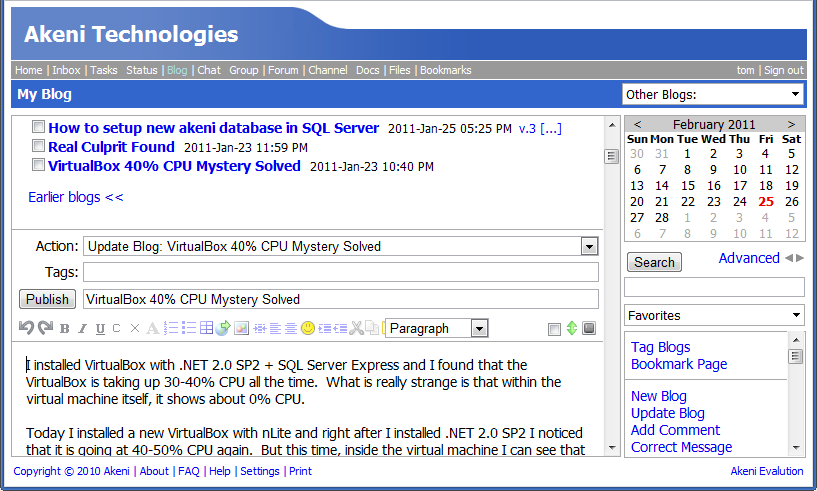Screen dimensions: 817x491
Task: Click the scissors cut icon
Action: (x=356, y=328)
